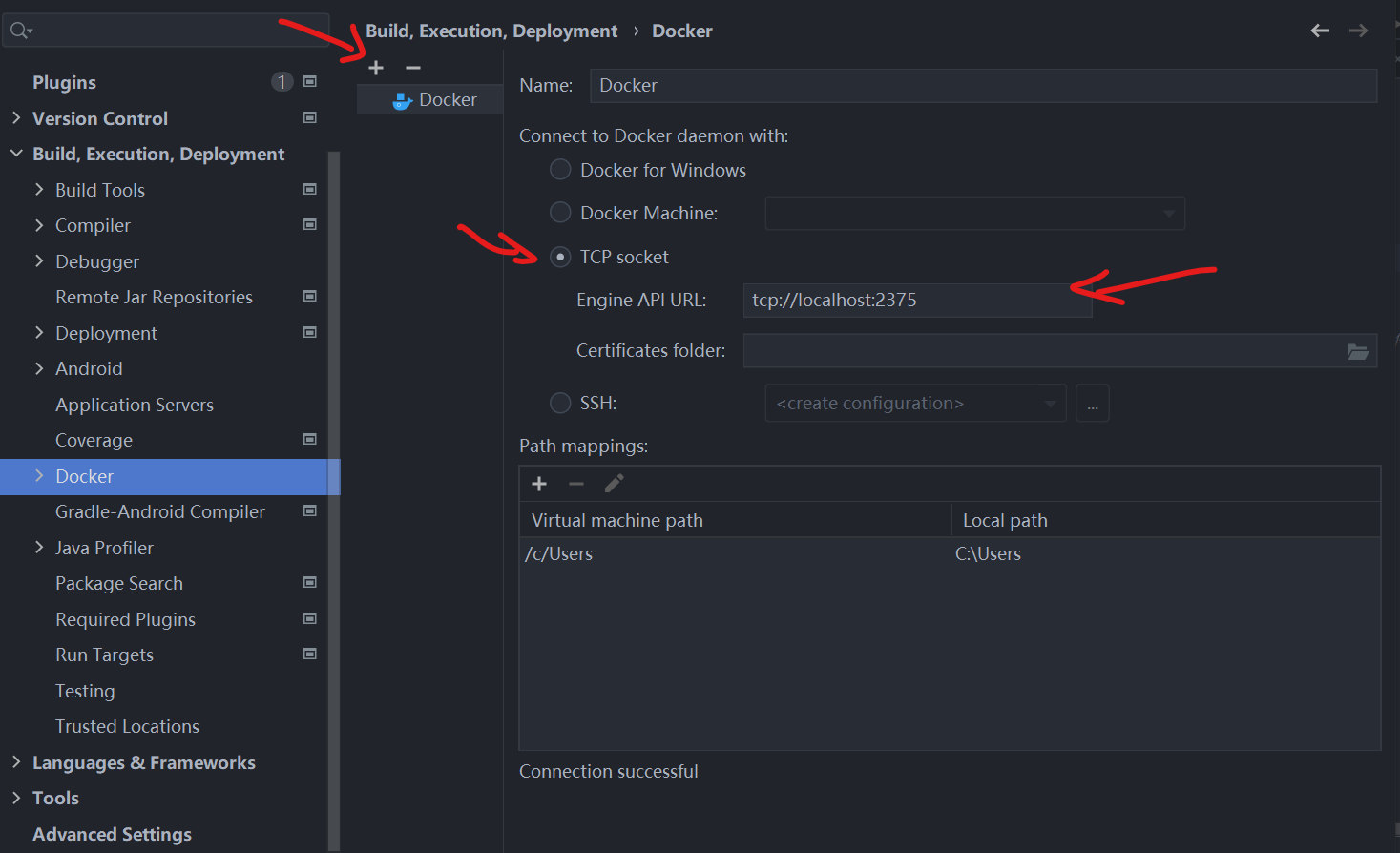Image resolution: width=1400 pixels, height=853 pixels.
Task: Expand Java Profiler tree node
Action: pyautogui.click(x=39, y=547)
